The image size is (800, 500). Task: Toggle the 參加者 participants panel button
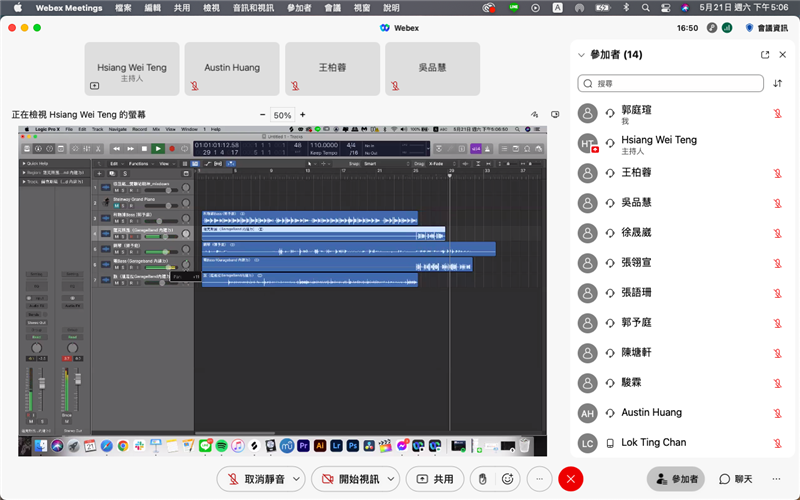[x=675, y=479]
